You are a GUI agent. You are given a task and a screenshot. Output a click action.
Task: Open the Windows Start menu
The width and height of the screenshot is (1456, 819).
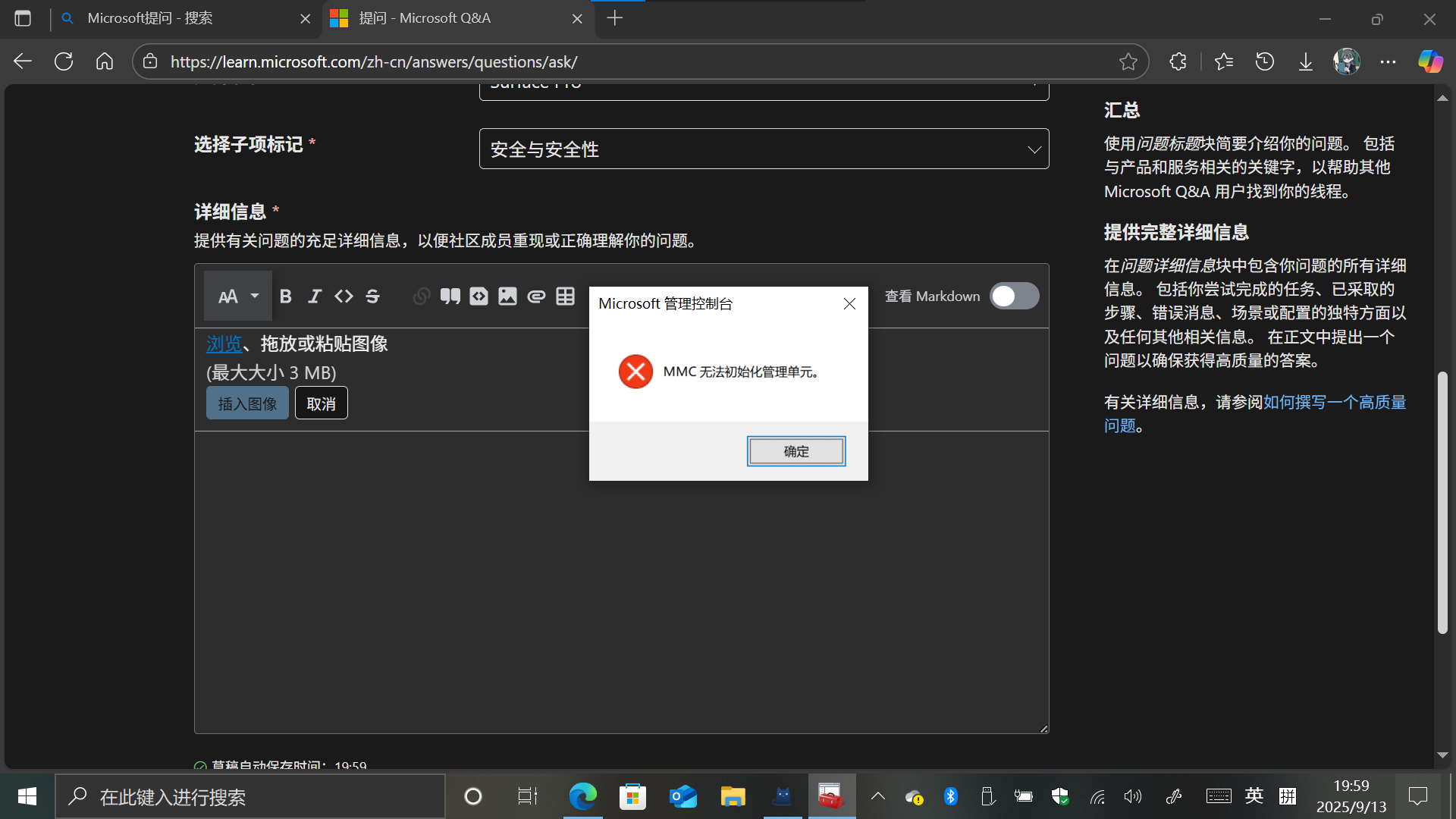click(x=27, y=796)
